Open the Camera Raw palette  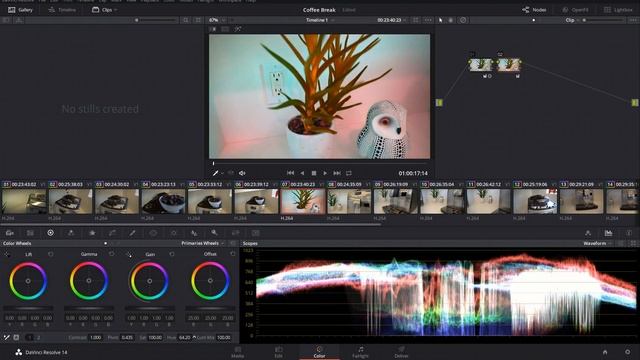10,233
